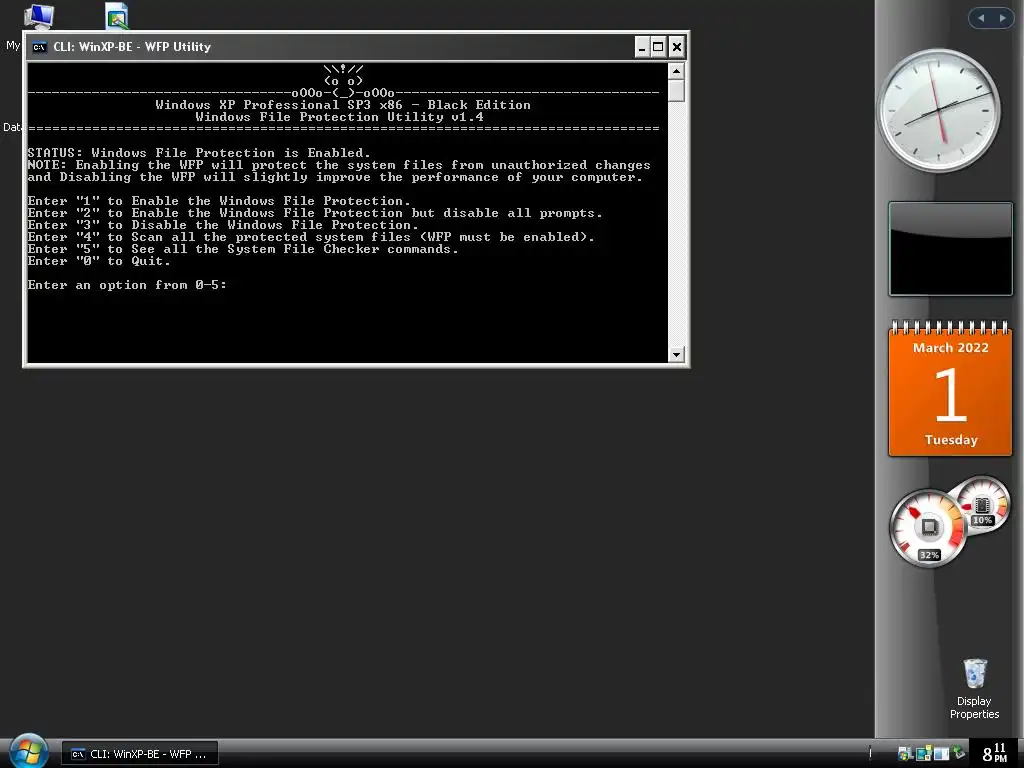Maximize the WFP Utility window
Image resolution: width=1024 pixels, height=768 pixels.
pyautogui.click(x=658, y=47)
